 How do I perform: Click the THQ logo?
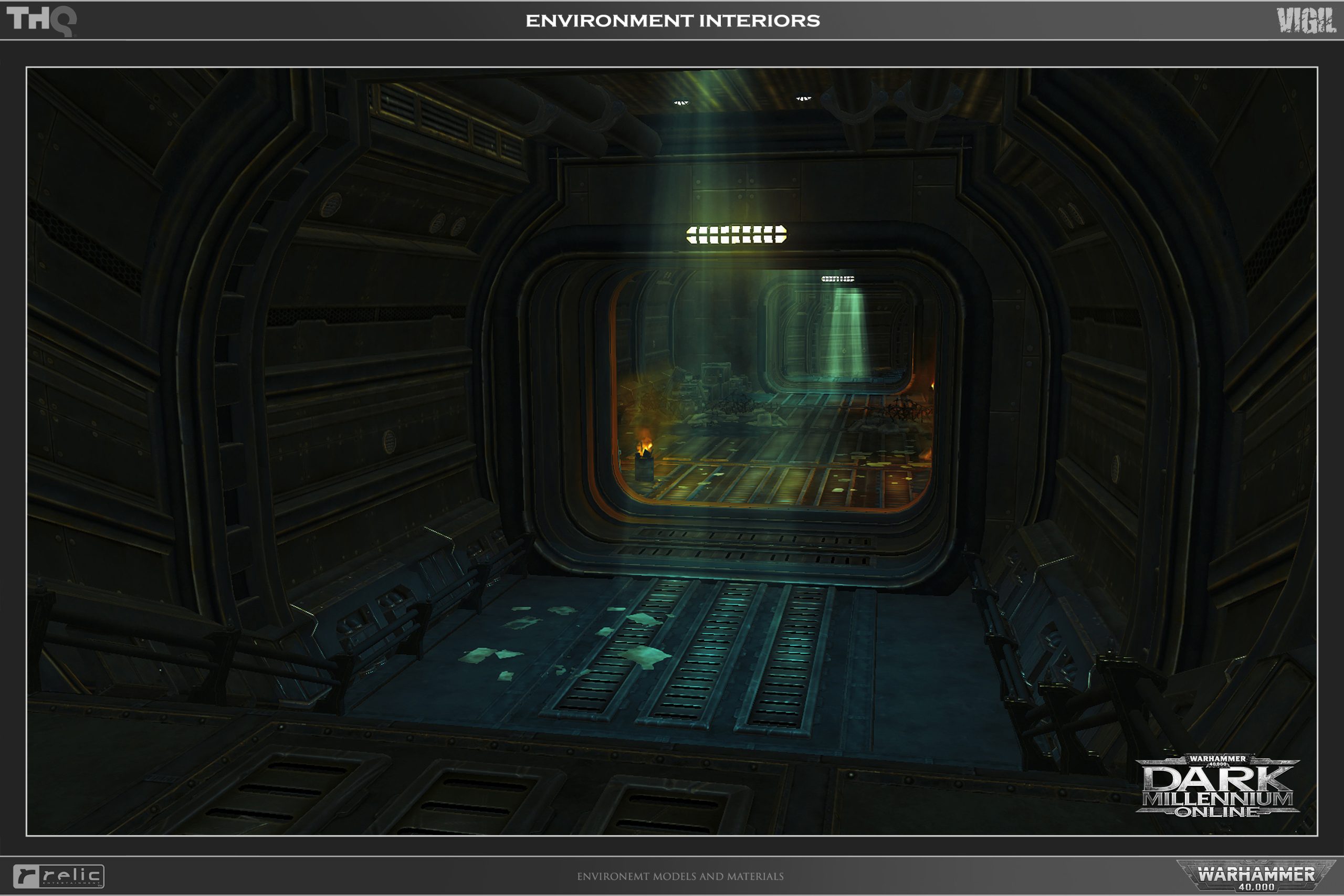(41, 20)
